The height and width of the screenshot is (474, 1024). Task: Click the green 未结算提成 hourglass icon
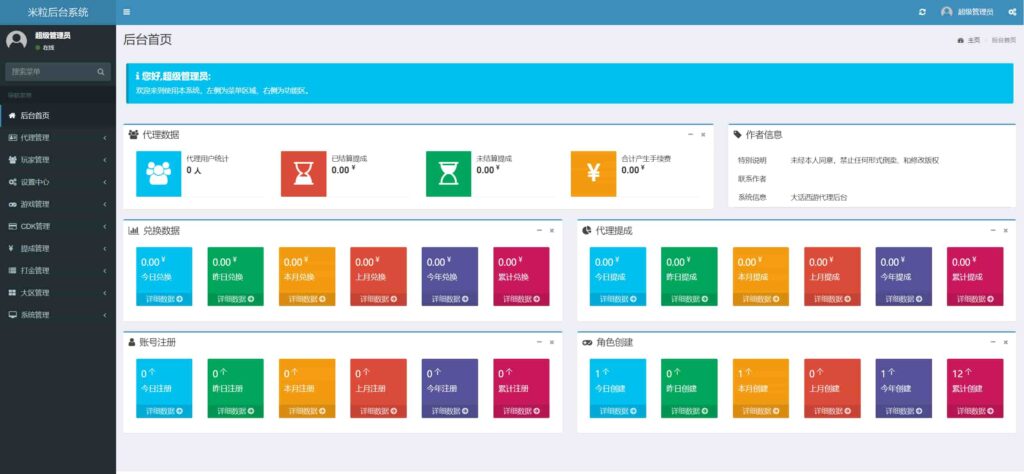(x=448, y=173)
